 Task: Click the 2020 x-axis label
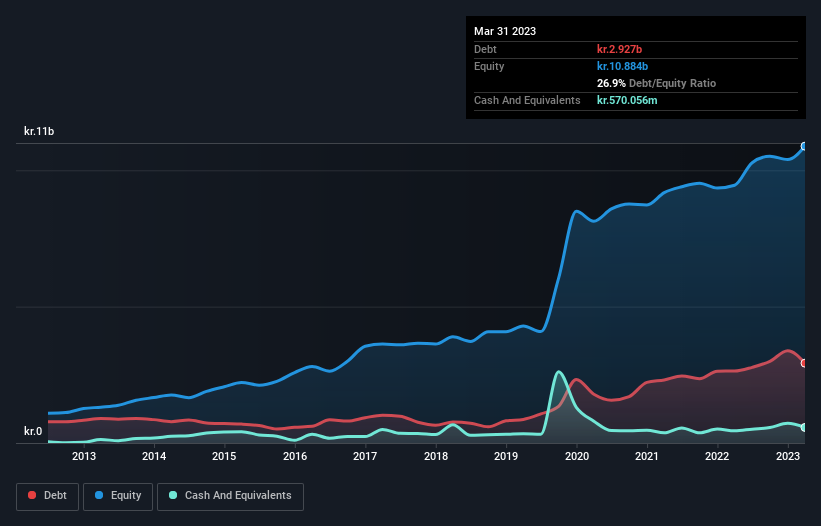(x=576, y=456)
